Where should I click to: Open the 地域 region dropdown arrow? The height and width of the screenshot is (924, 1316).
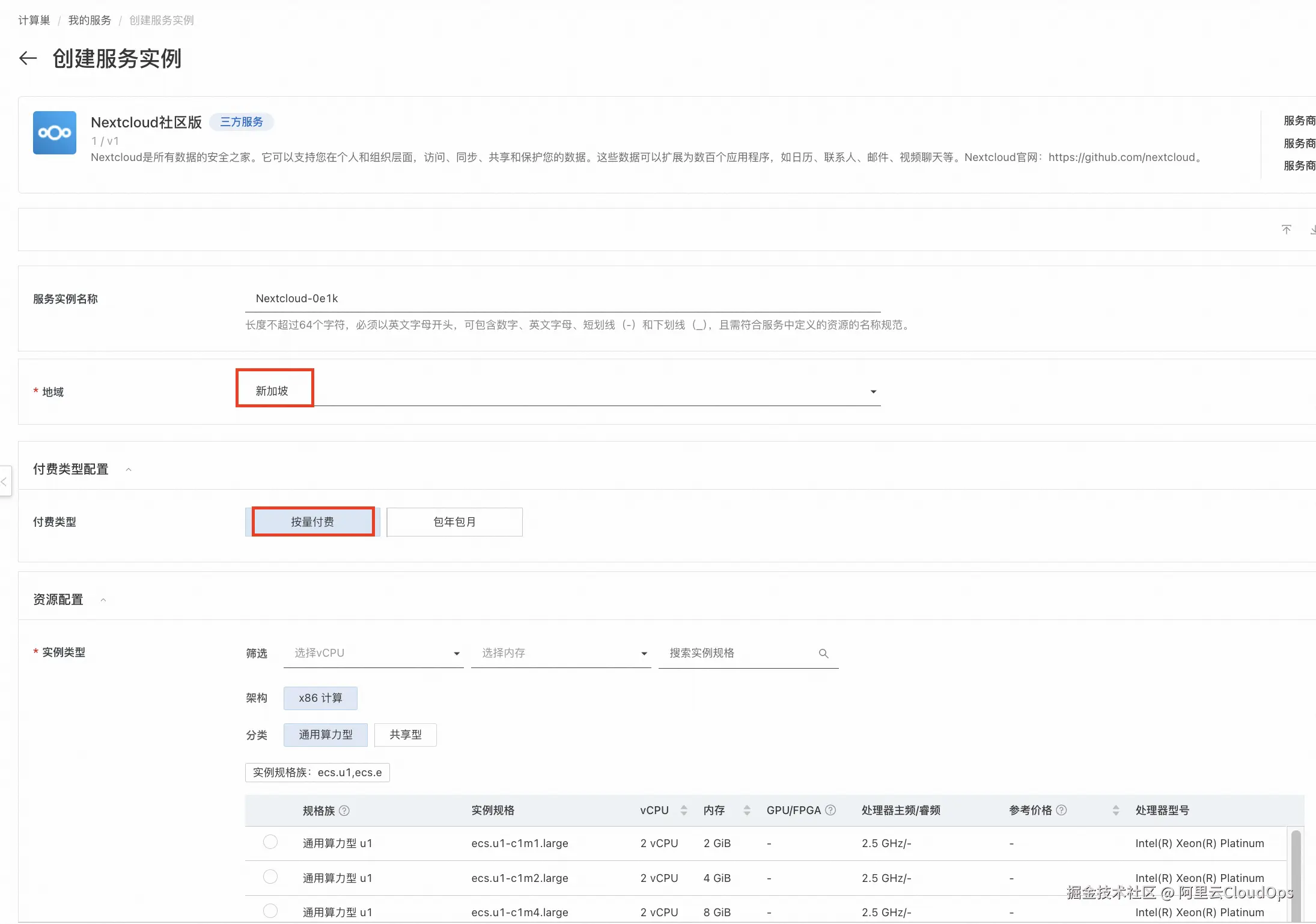coord(873,392)
